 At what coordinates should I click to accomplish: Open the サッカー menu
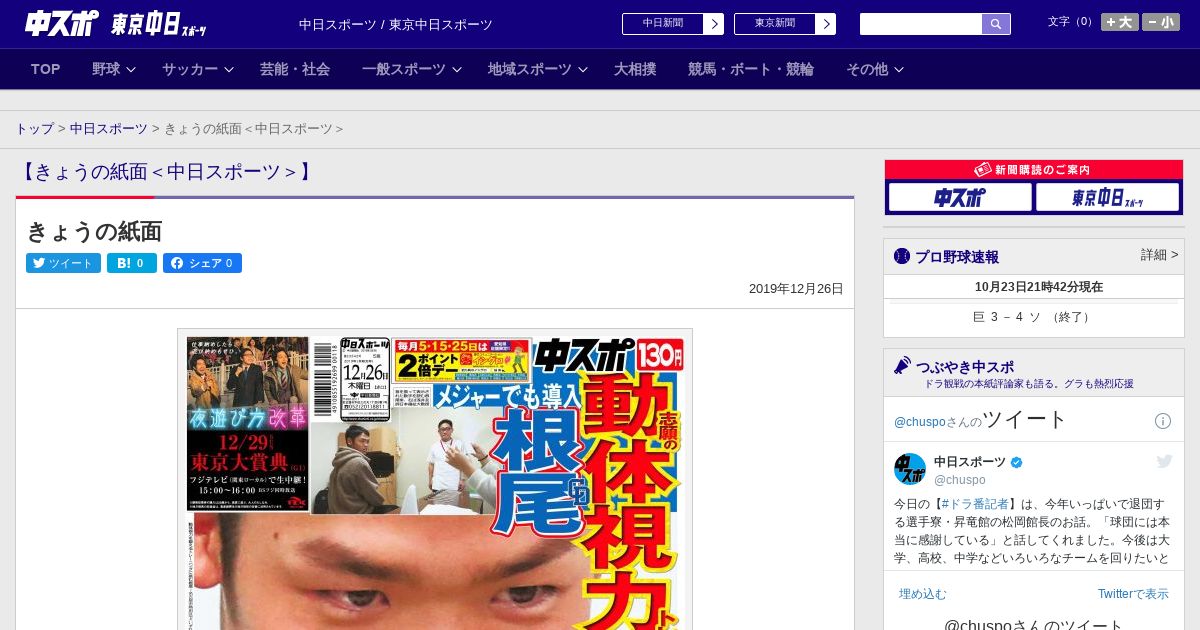coord(190,69)
